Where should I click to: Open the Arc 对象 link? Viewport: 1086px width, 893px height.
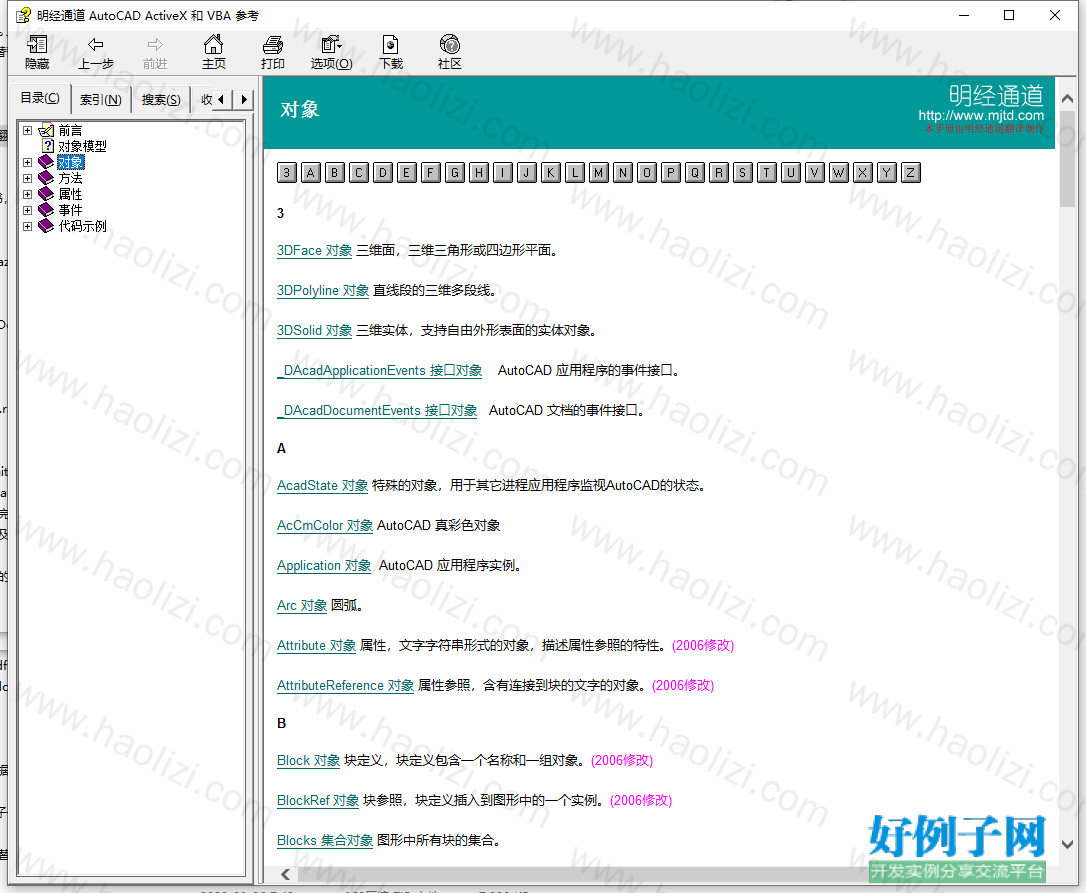click(302, 605)
